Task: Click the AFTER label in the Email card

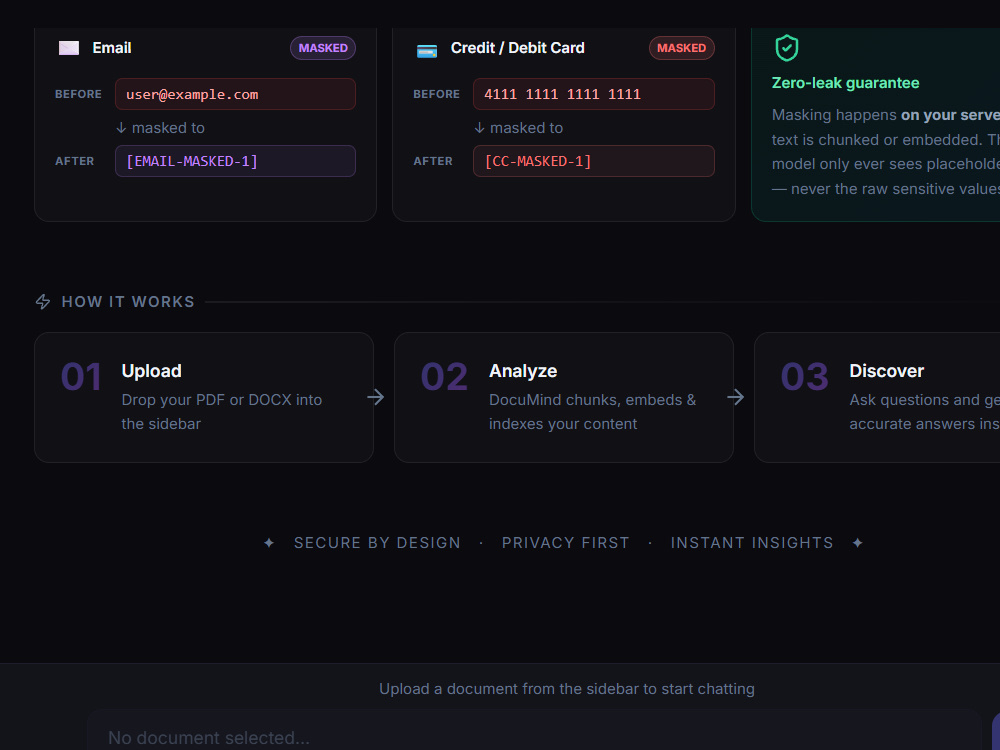Action: point(74,161)
